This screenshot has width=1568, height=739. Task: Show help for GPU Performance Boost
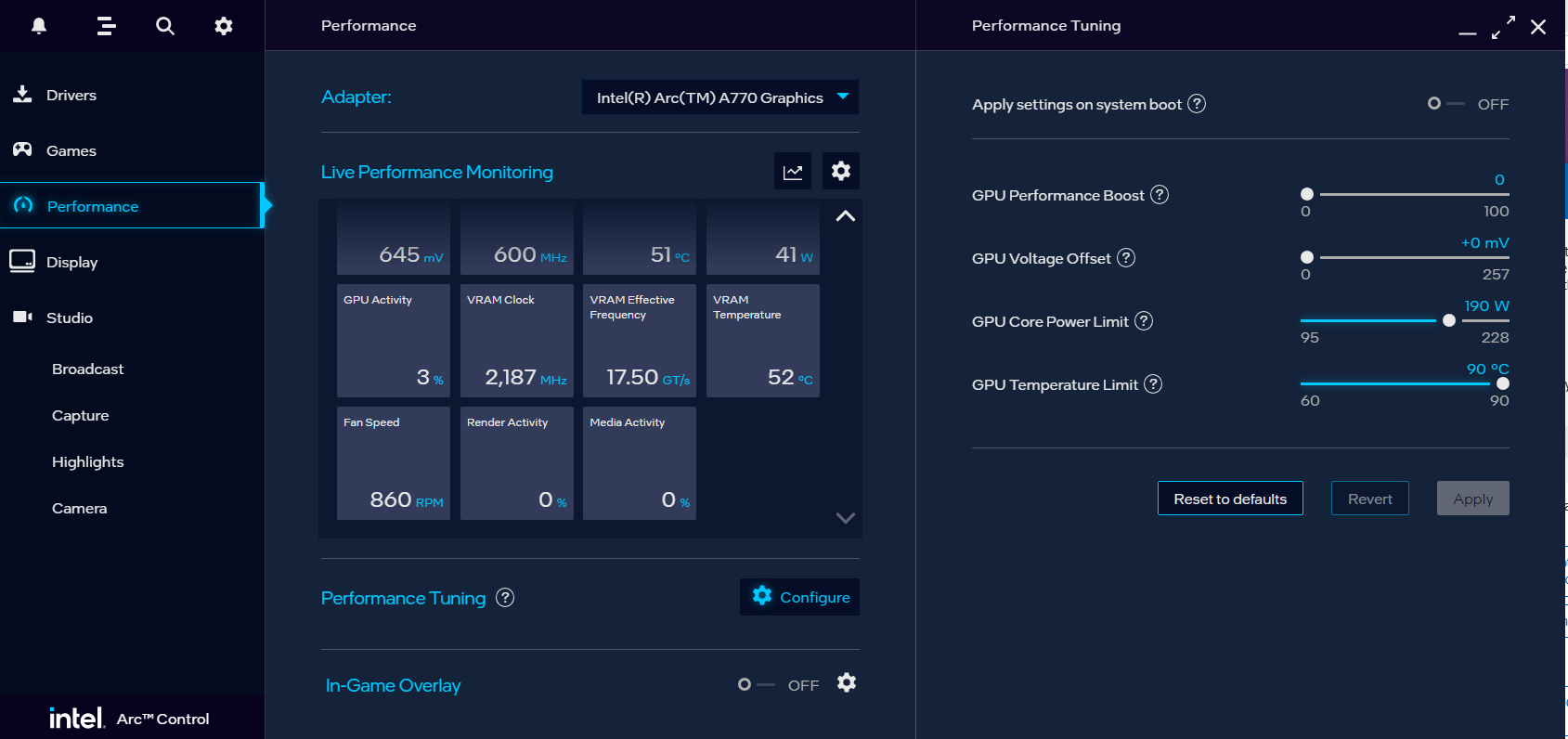pos(1160,195)
